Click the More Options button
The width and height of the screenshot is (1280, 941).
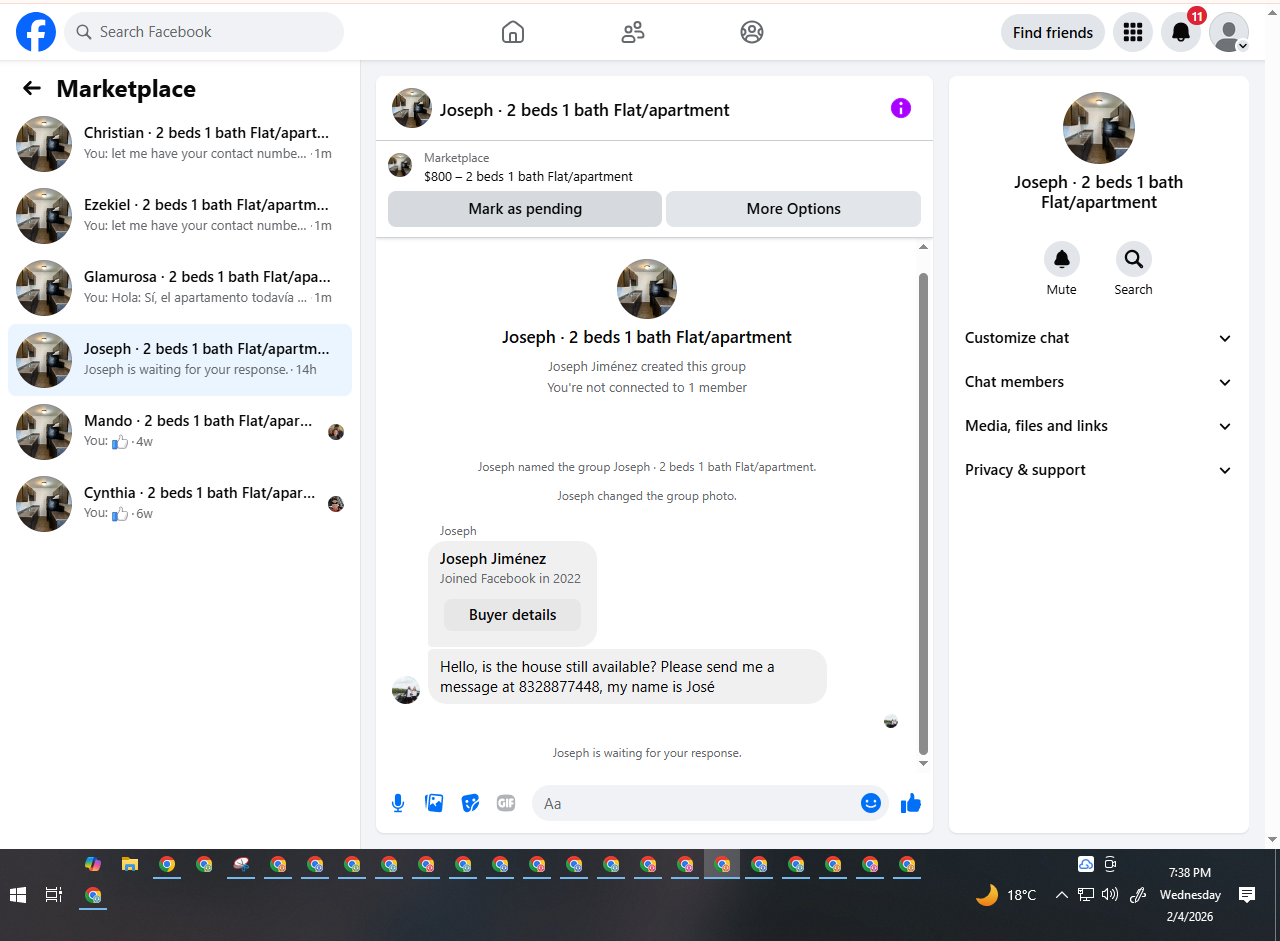(x=793, y=209)
